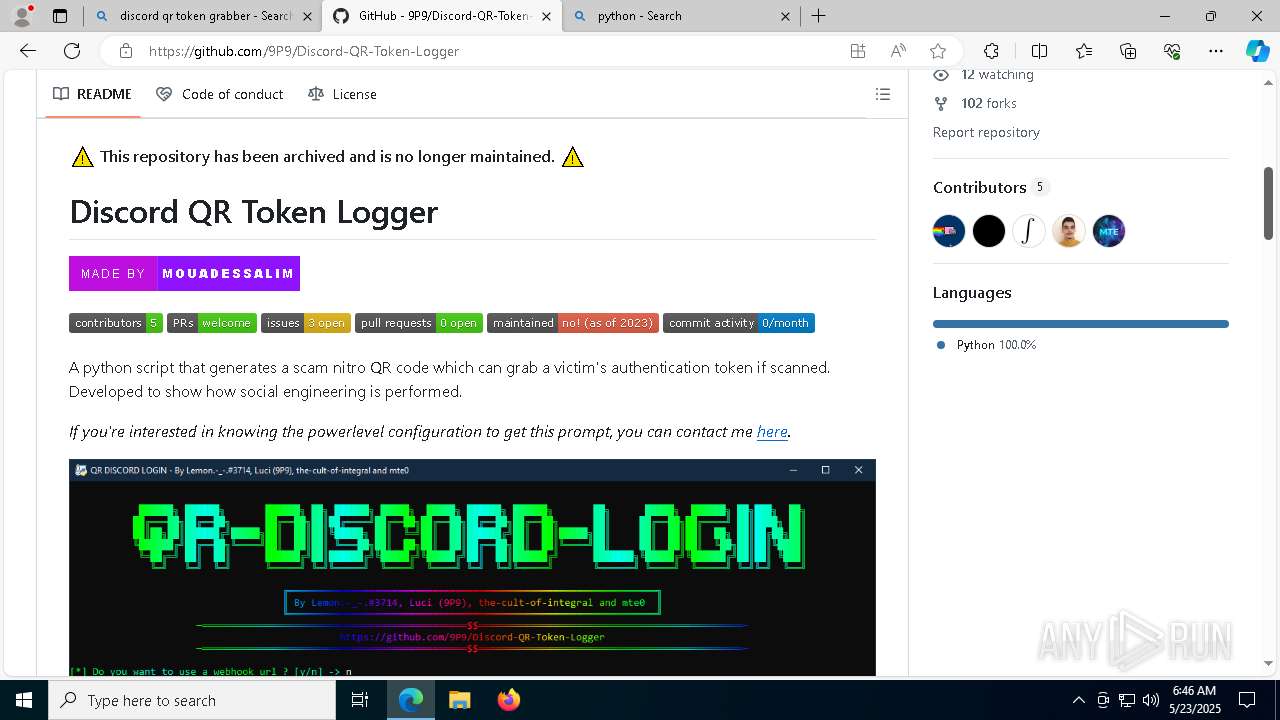
Task: Click the Python 100.0% language entry
Action: click(x=986, y=345)
